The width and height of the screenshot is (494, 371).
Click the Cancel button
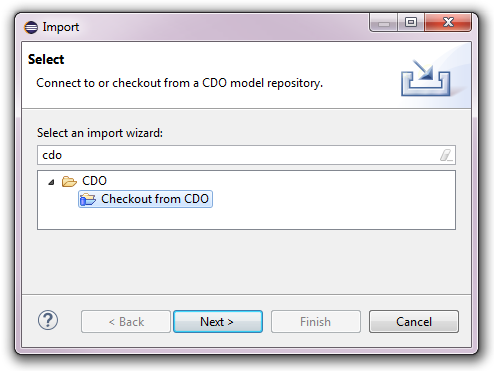click(x=414, y=322)
